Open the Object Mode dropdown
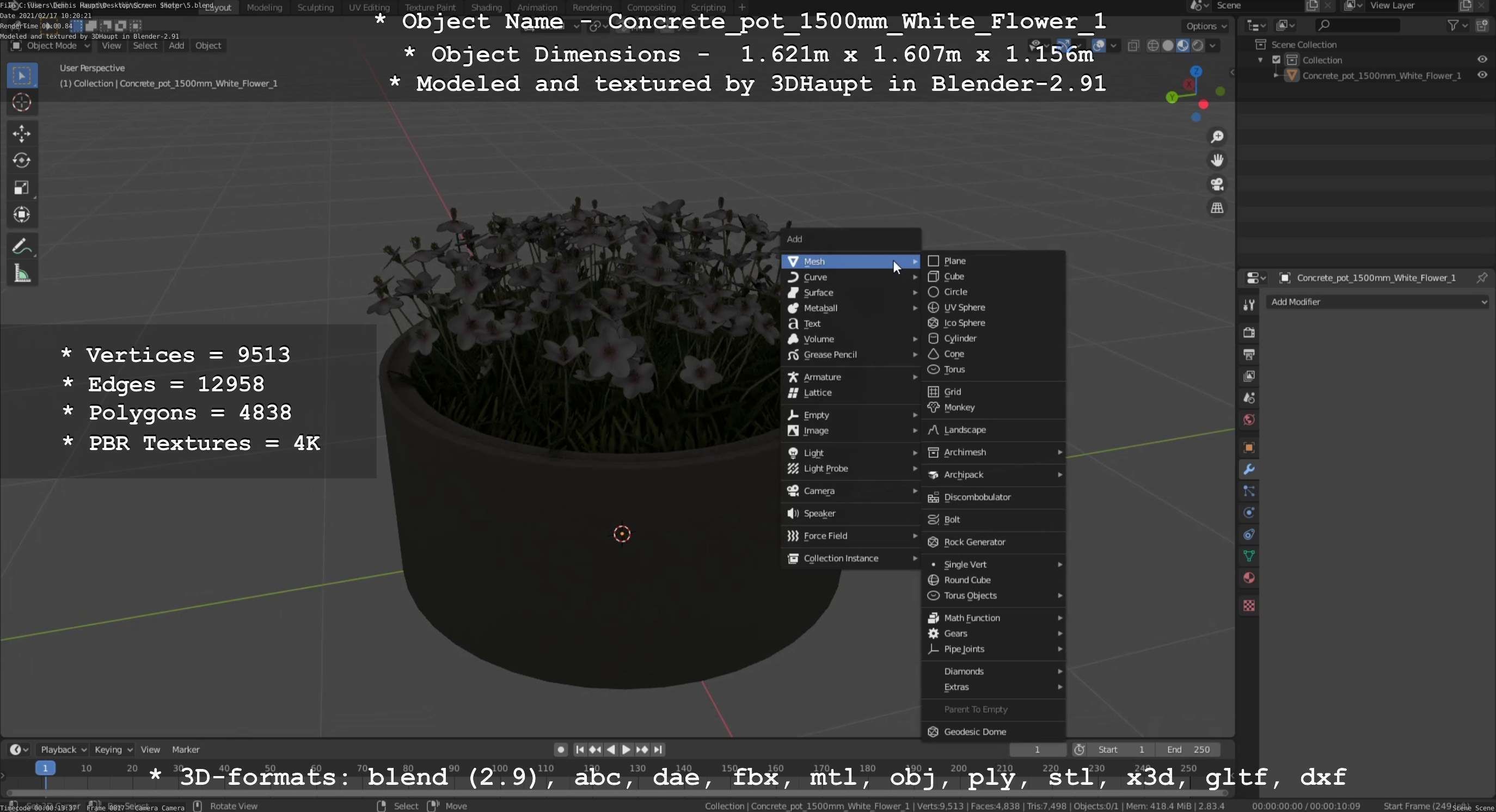The width and height of the screenshot is (1496, 812). pyautogui.click(x=51, y=45)
